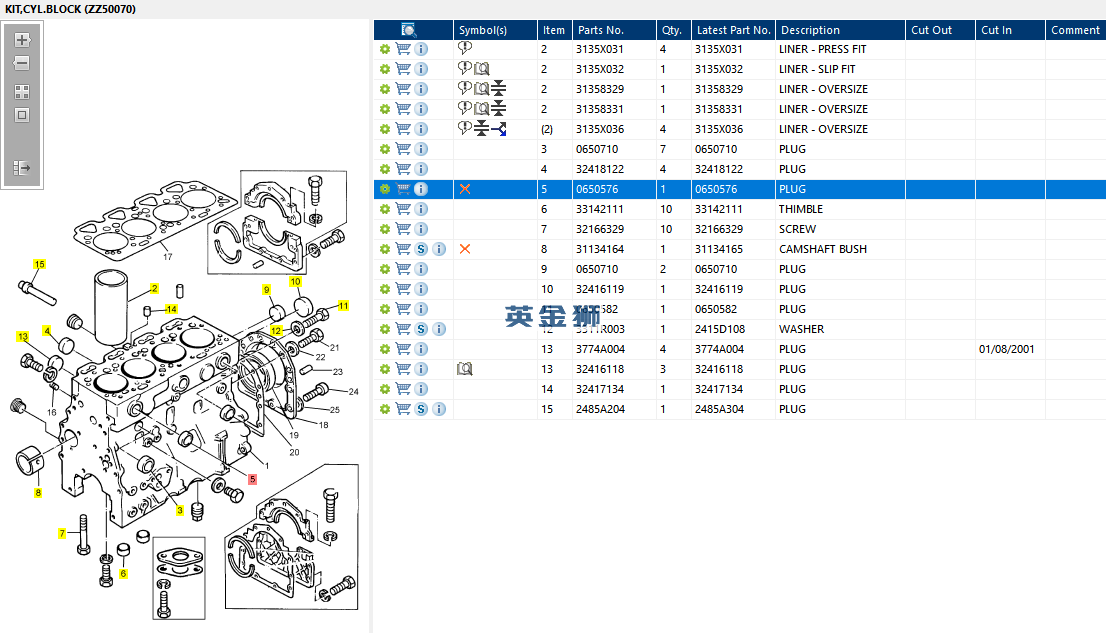Open info for PLUG 32417134

pyautogui.click(x=421, y=389)
